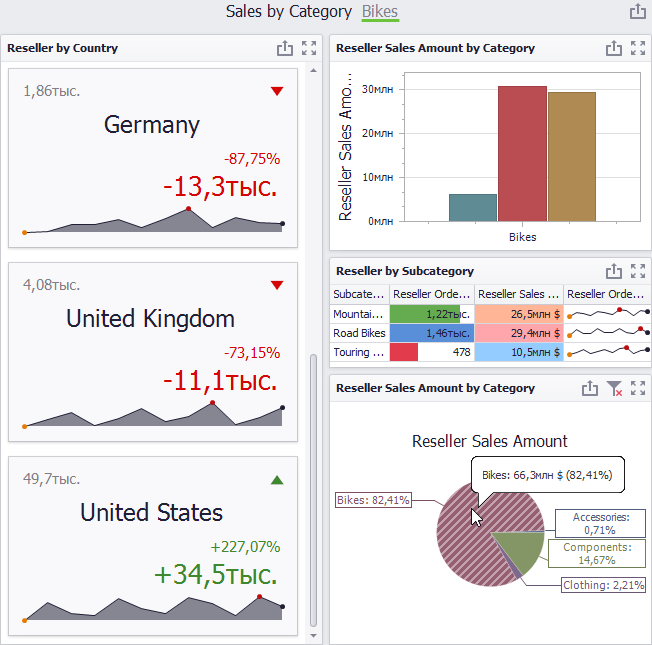Screen dimensions: 652x645
Task: Export the Reseller by Country panel
Action: [285, 48]
